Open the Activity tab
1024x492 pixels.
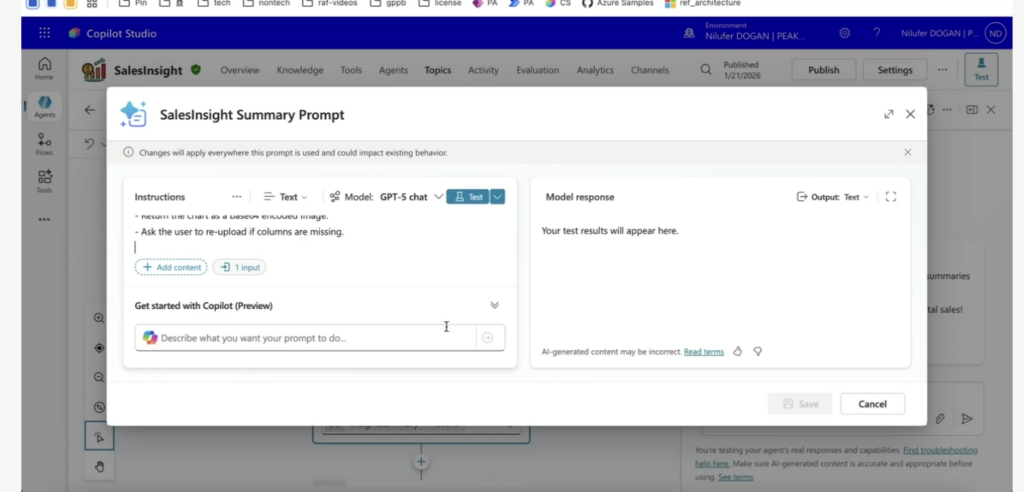483,70
